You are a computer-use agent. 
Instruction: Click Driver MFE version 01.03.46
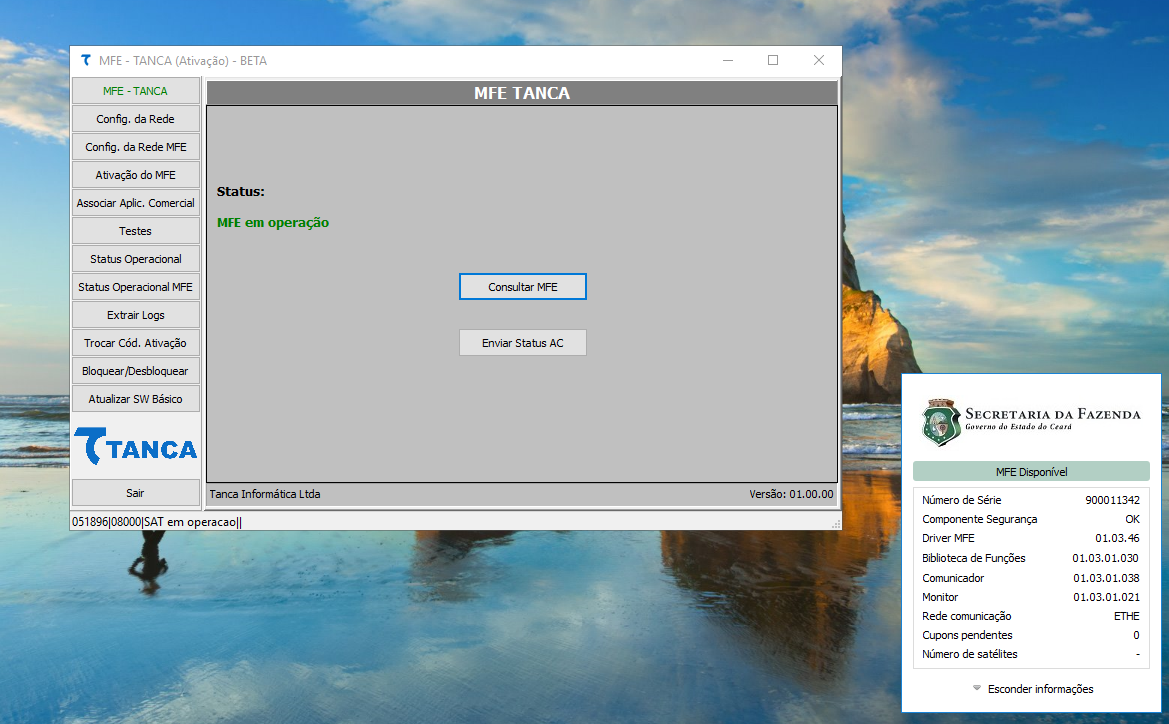point(1118,538)
